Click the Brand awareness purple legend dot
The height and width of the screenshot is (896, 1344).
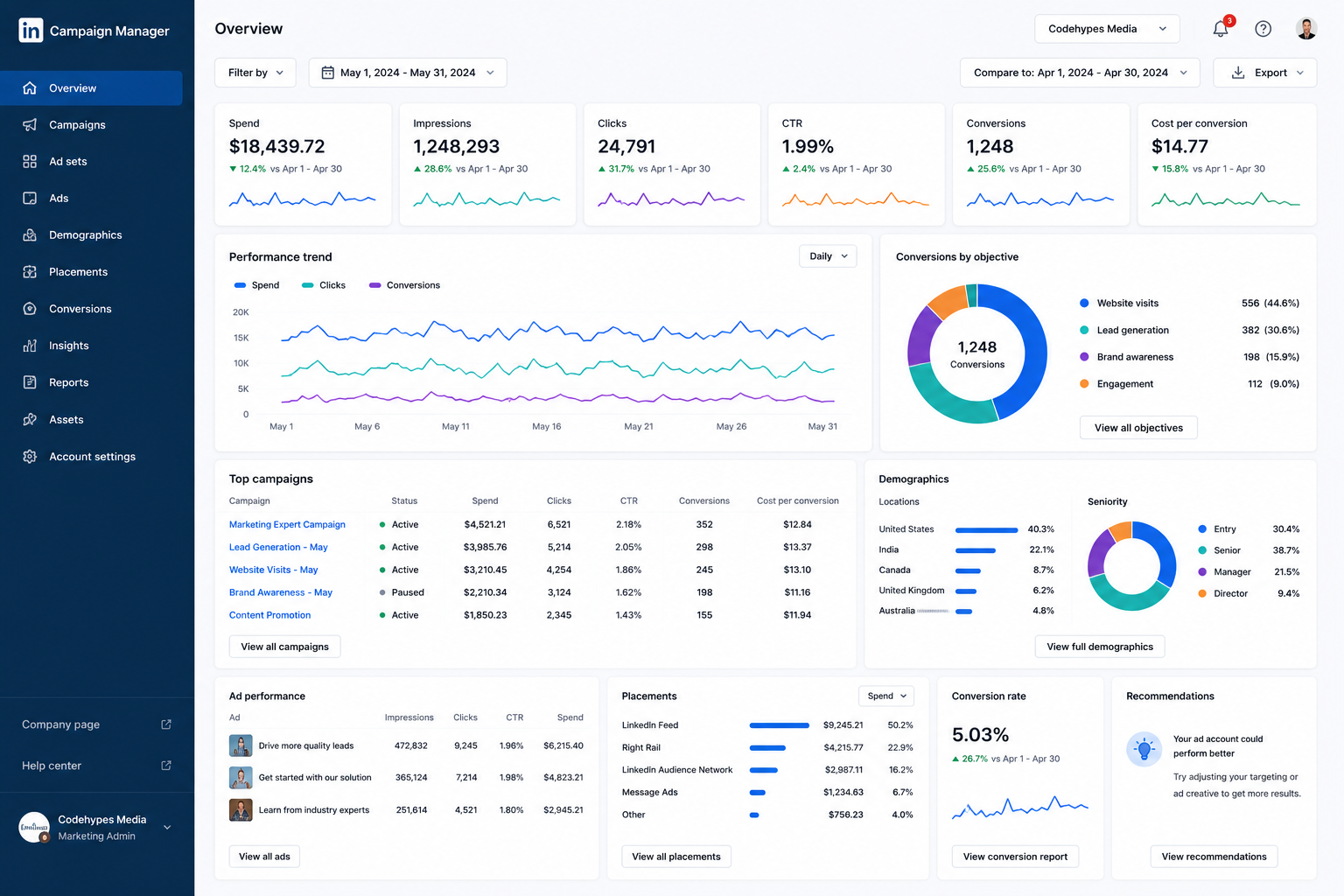pyautogui.click(x=1084, y=357)
